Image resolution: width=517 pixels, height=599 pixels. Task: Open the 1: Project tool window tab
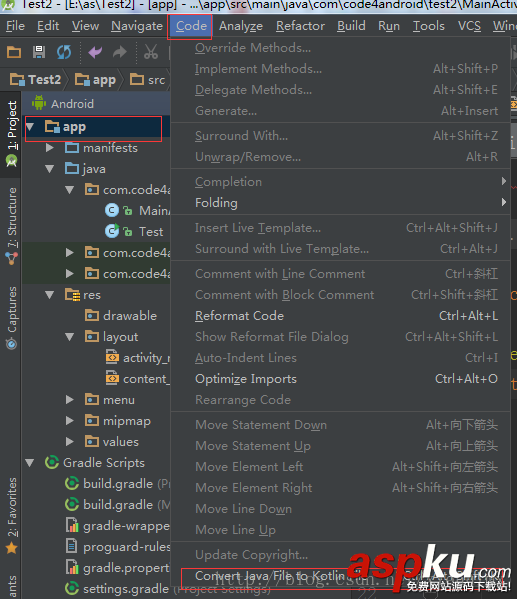tap(11, 134)
